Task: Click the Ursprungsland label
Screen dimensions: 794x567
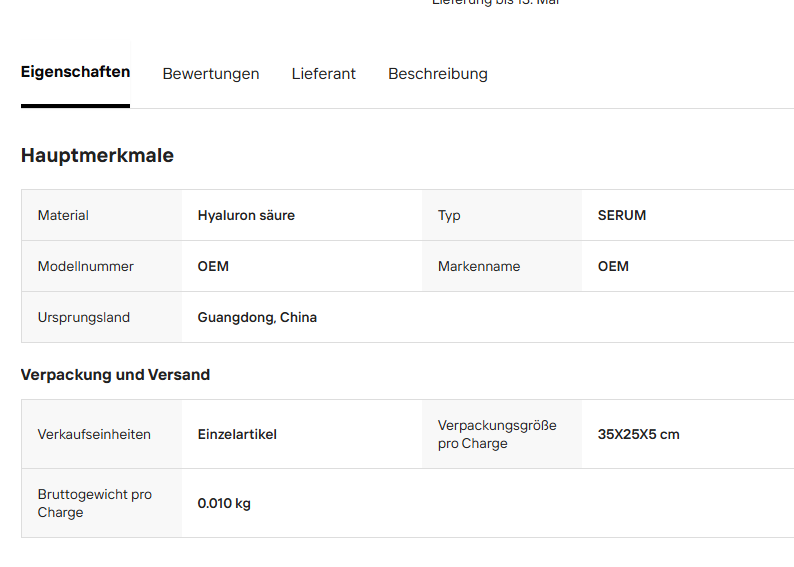Action: click(84, 317)
